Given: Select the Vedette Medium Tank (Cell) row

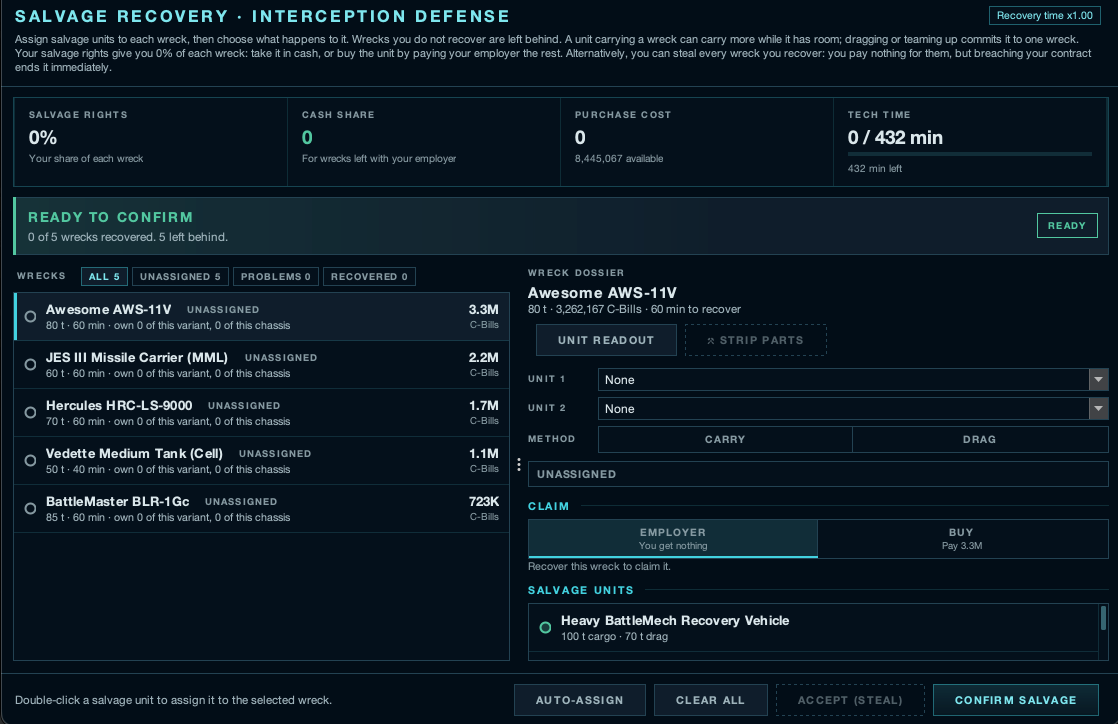Looking at the screenshot, I should (x=262, y=461).
